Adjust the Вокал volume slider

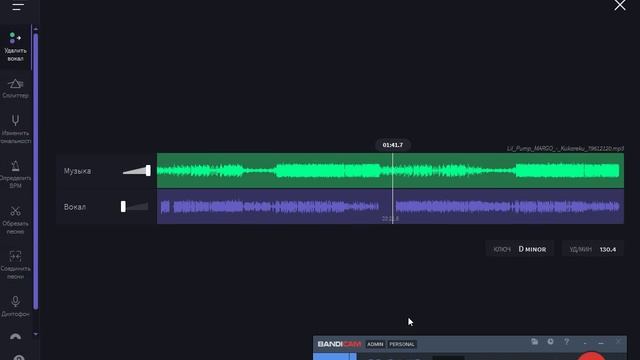[x=134, y=207]
